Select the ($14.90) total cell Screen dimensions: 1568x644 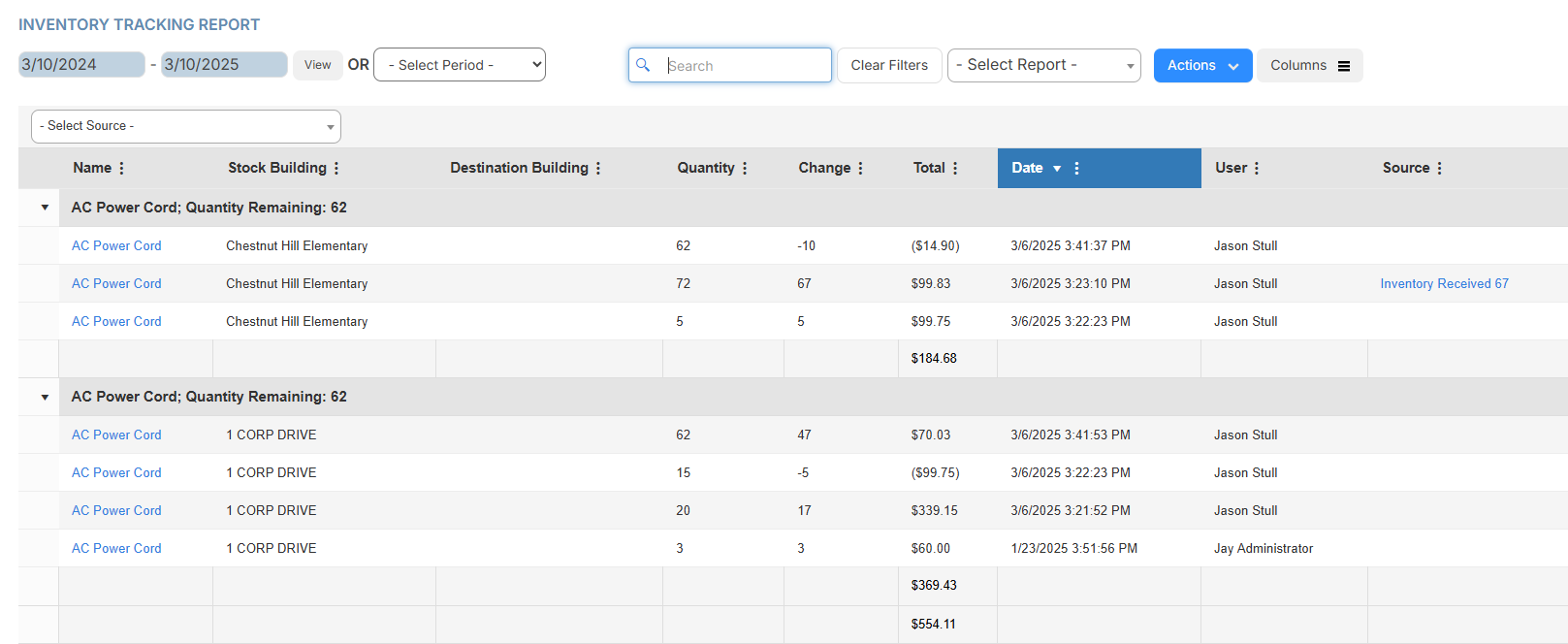(935, 245)
